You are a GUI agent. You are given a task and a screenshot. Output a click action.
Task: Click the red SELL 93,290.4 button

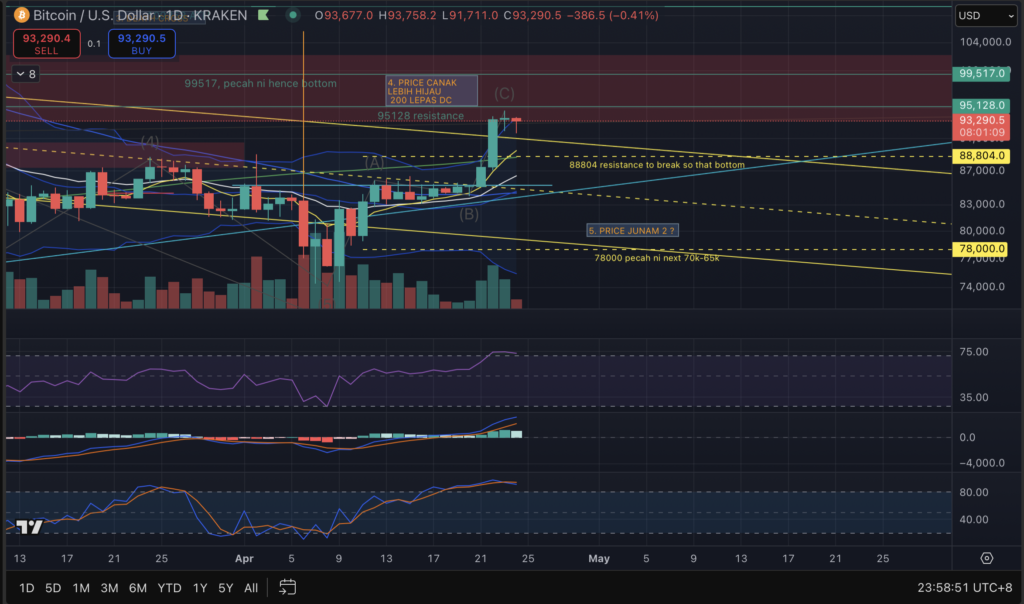click(x=46, y=44)
